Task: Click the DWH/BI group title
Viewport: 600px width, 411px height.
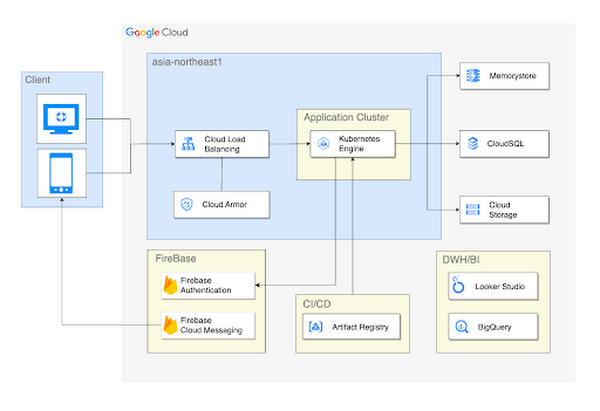Action: (x=461, y=260)
